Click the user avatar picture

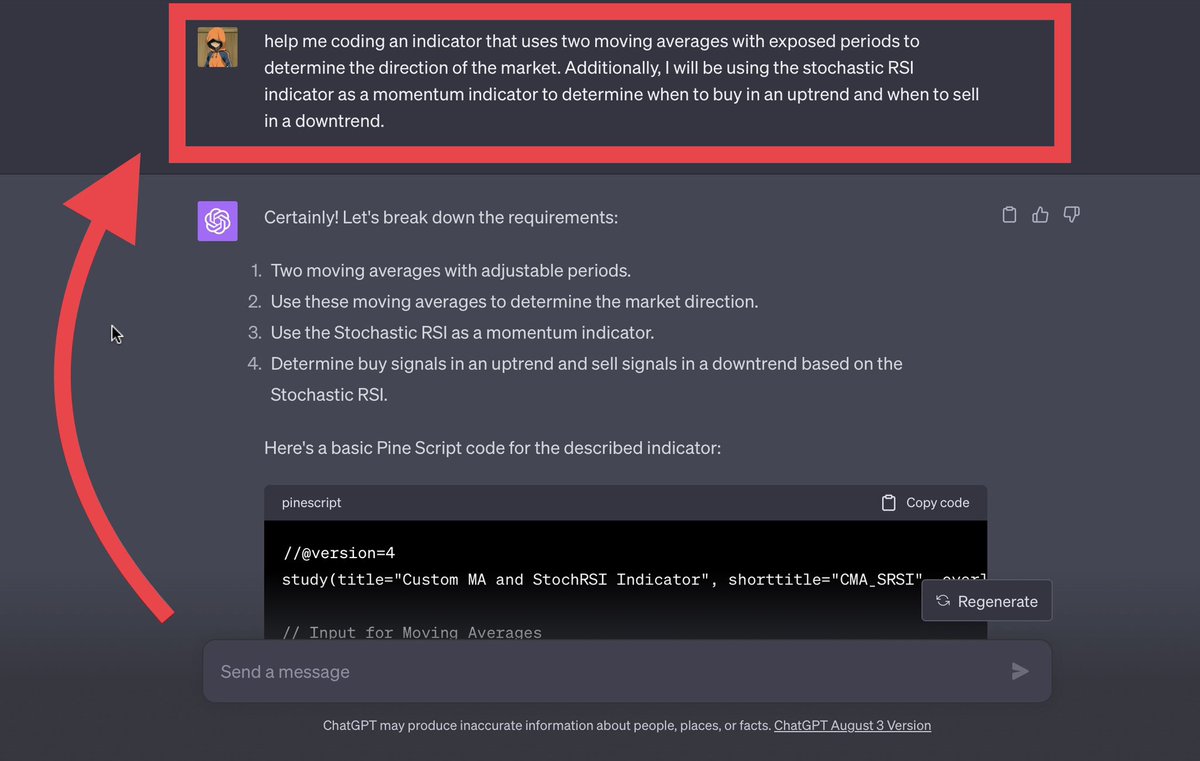coord(217,47)
